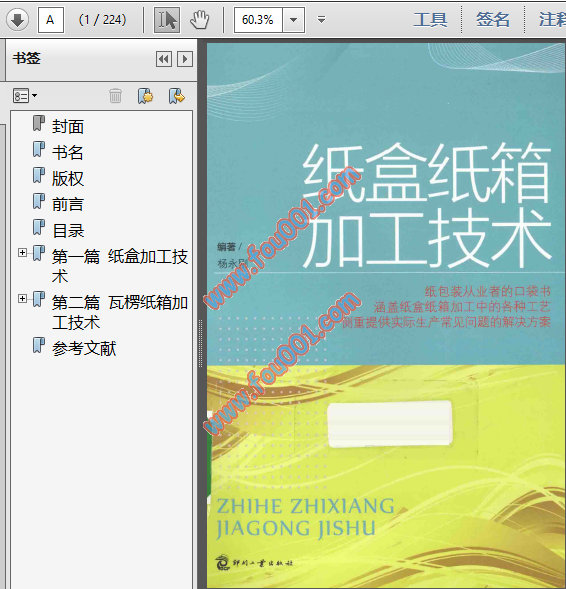This screenshot has width=566, height=589.
Task: Select the Hand pan tool
Action: (199, 20)
